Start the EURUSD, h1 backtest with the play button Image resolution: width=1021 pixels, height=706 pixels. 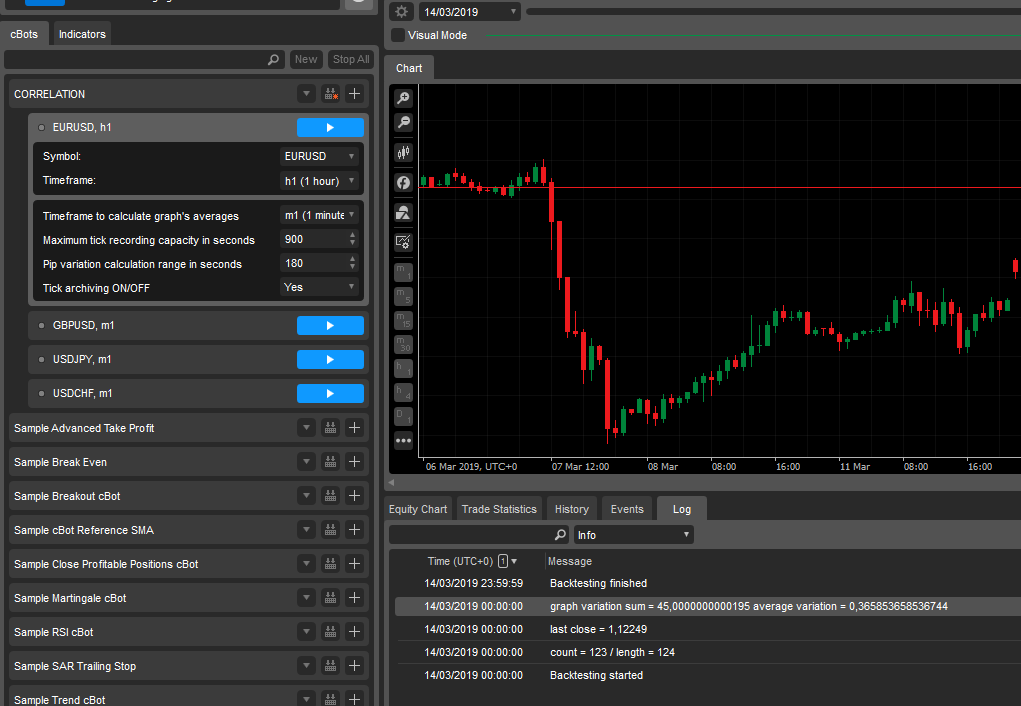330,127
